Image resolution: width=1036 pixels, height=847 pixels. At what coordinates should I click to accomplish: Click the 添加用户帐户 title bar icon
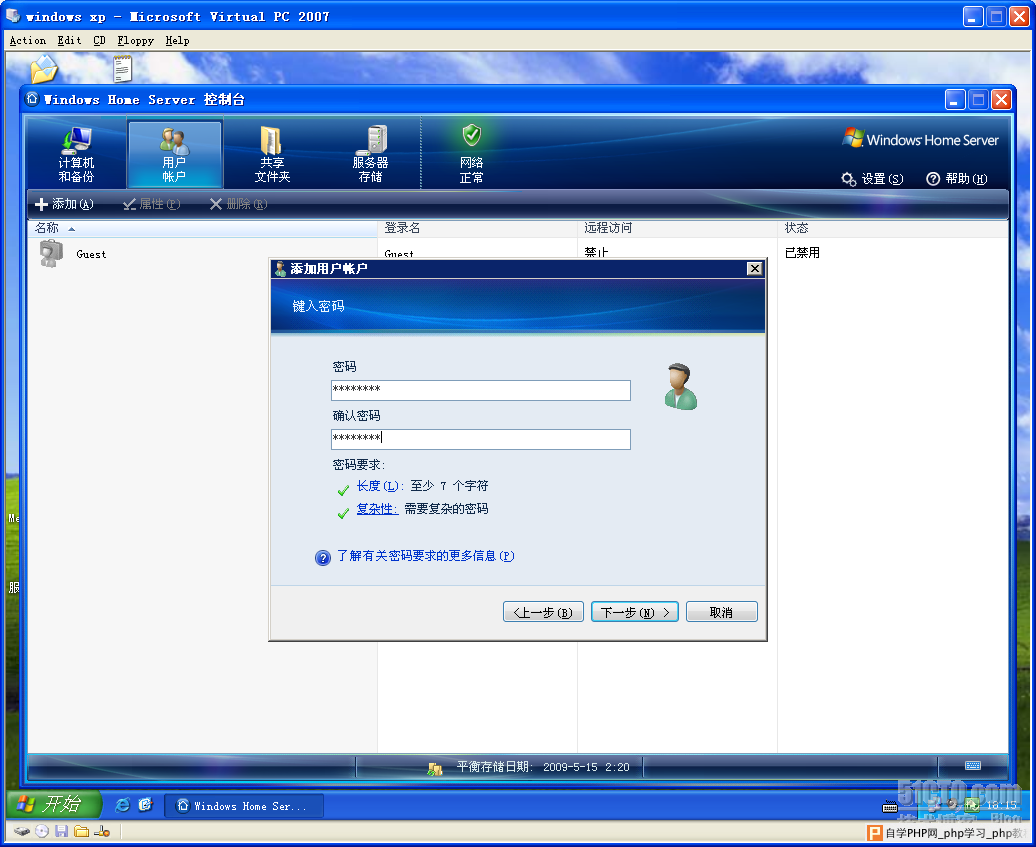point(280,268)
